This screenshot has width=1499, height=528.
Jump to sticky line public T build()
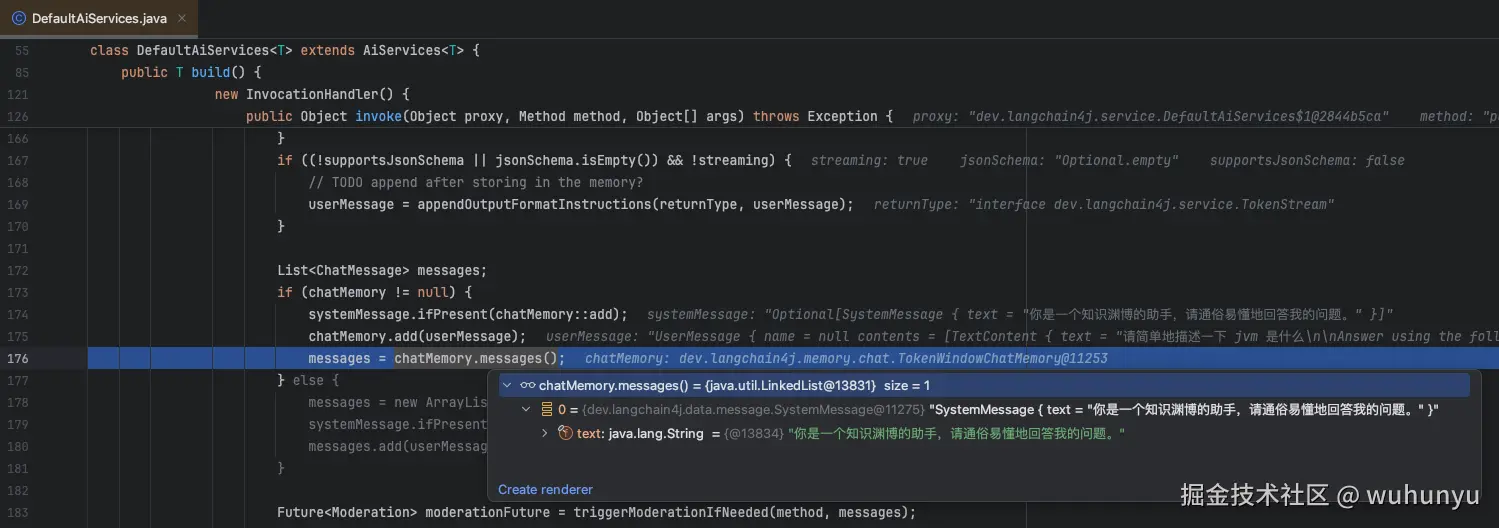[x=190, y=72]
